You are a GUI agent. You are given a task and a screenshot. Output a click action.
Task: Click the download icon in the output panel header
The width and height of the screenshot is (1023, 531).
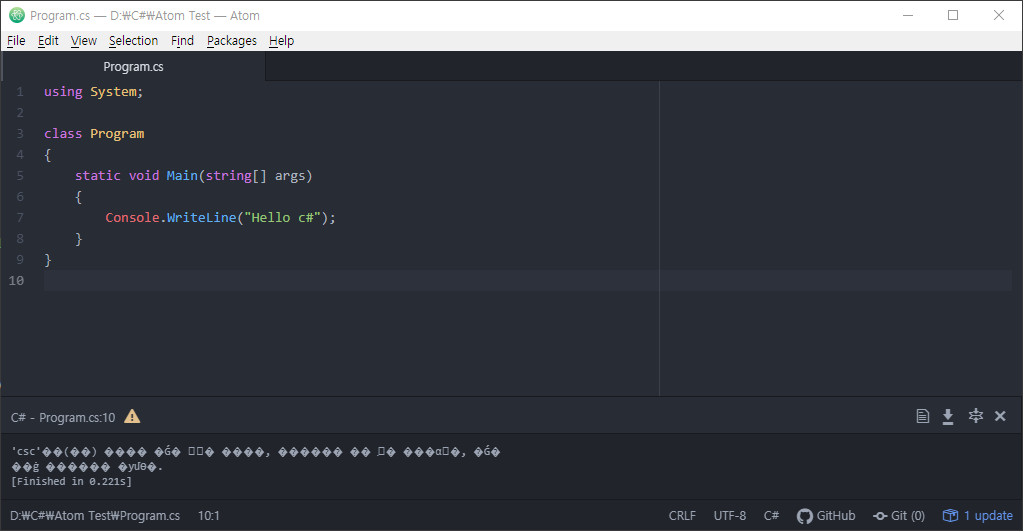point(947,416)
